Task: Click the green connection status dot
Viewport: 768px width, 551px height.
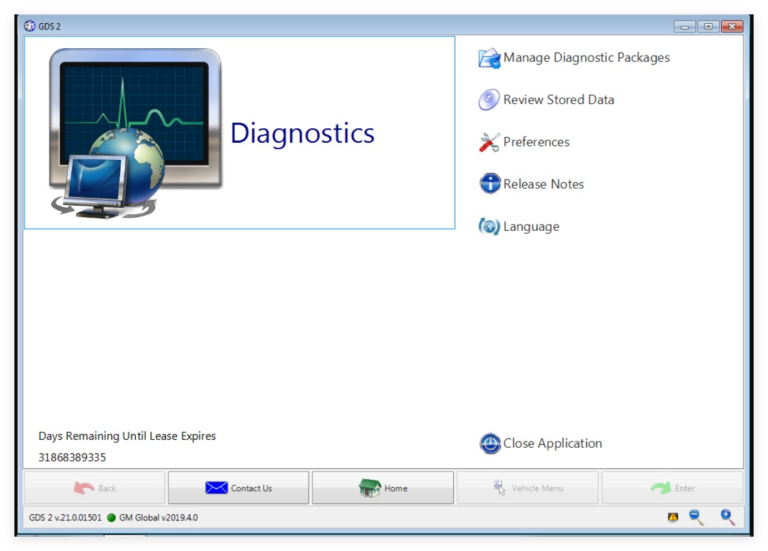Action: (111, 518)
